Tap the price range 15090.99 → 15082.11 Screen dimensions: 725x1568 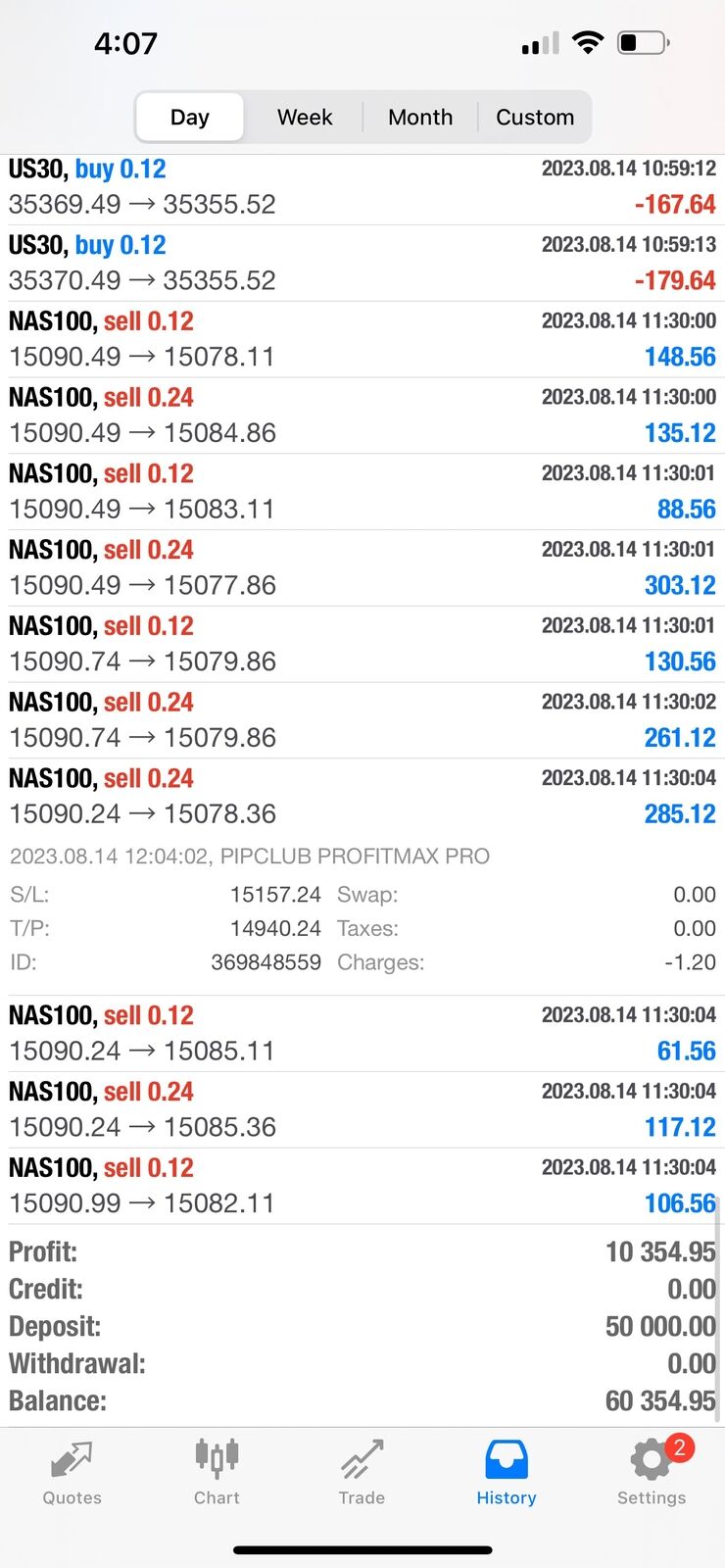(x=142, y=1203)
